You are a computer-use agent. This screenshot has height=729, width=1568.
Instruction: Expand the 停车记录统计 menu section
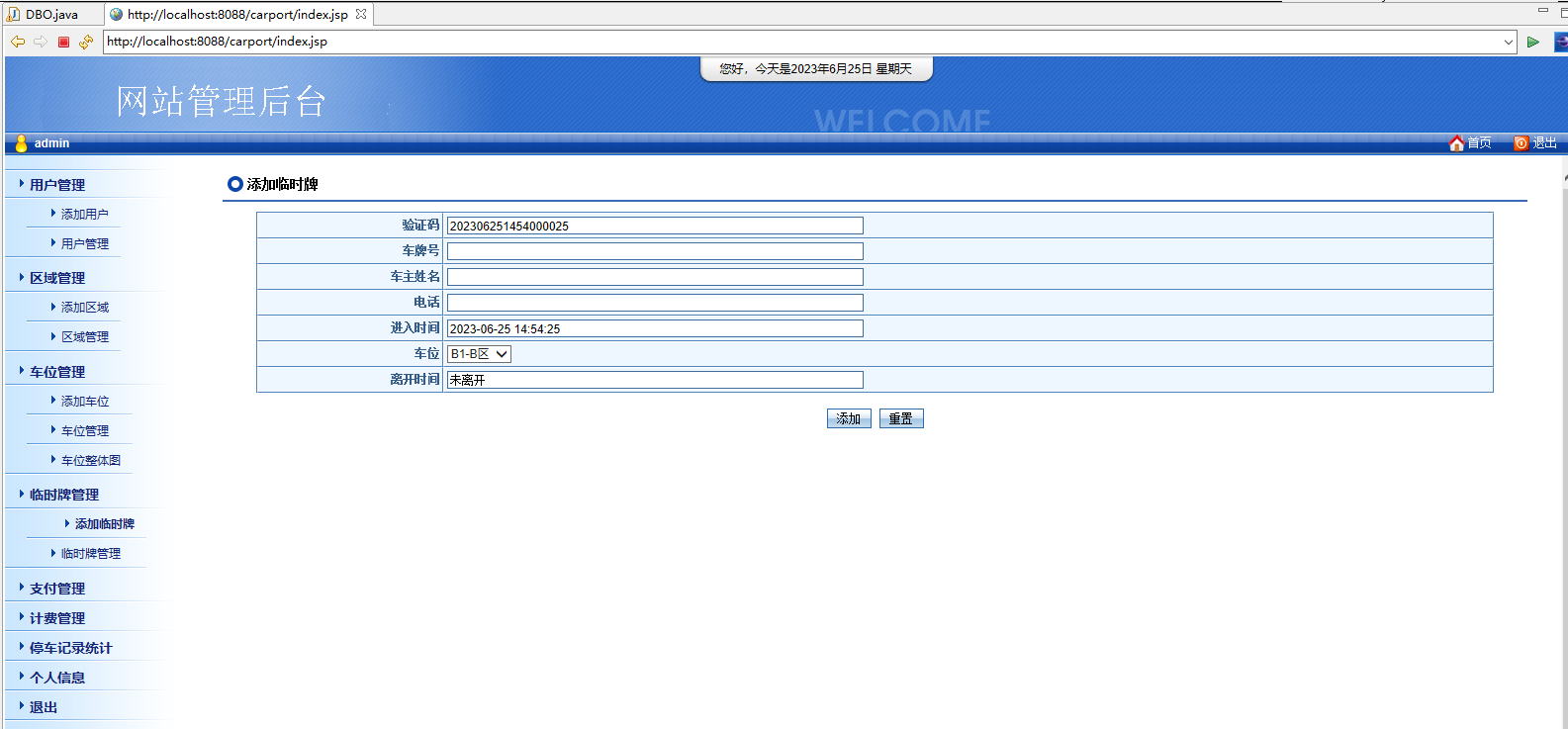click(71, 648)
